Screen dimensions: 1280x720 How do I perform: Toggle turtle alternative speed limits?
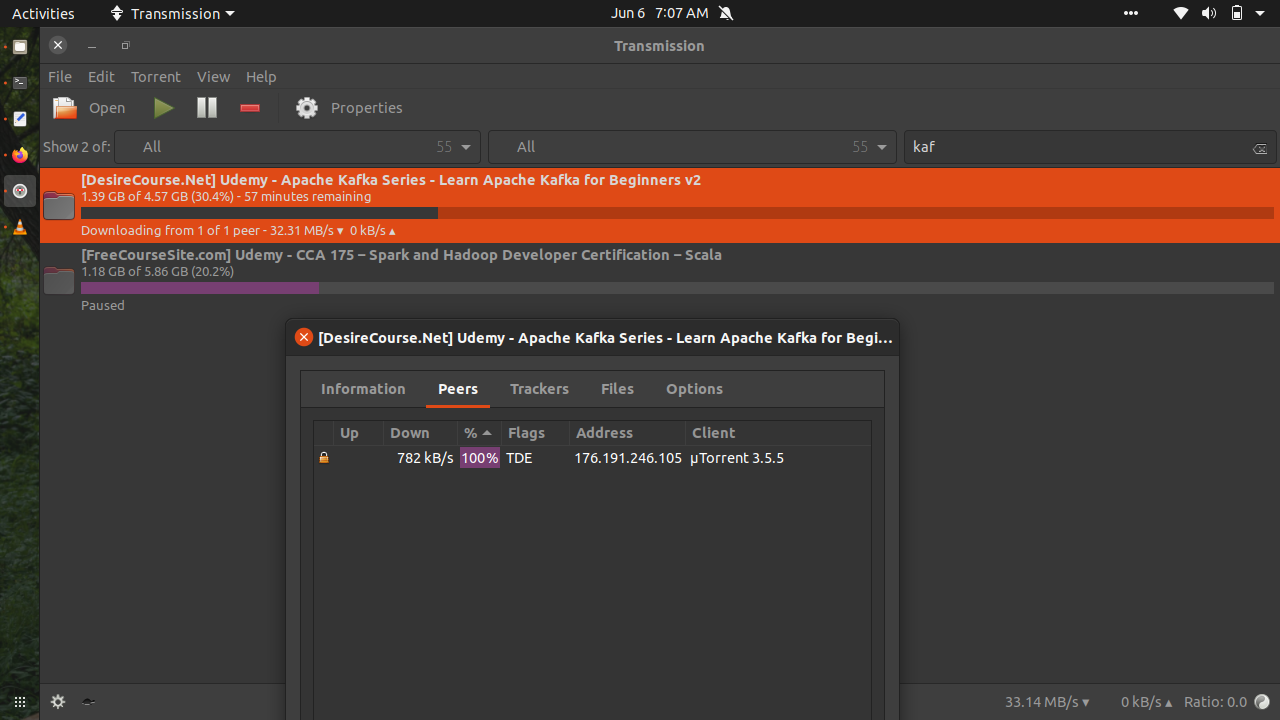point(88,702)
